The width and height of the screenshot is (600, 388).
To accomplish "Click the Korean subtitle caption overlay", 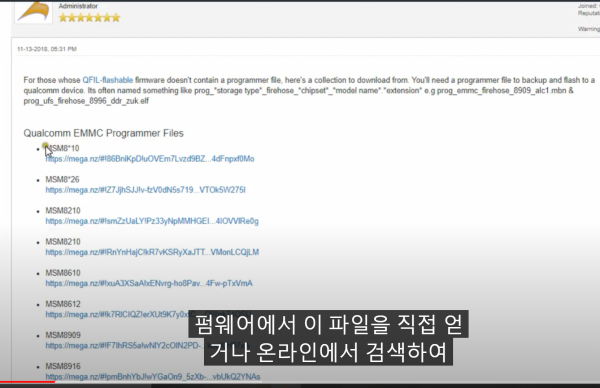I will 328,338.
